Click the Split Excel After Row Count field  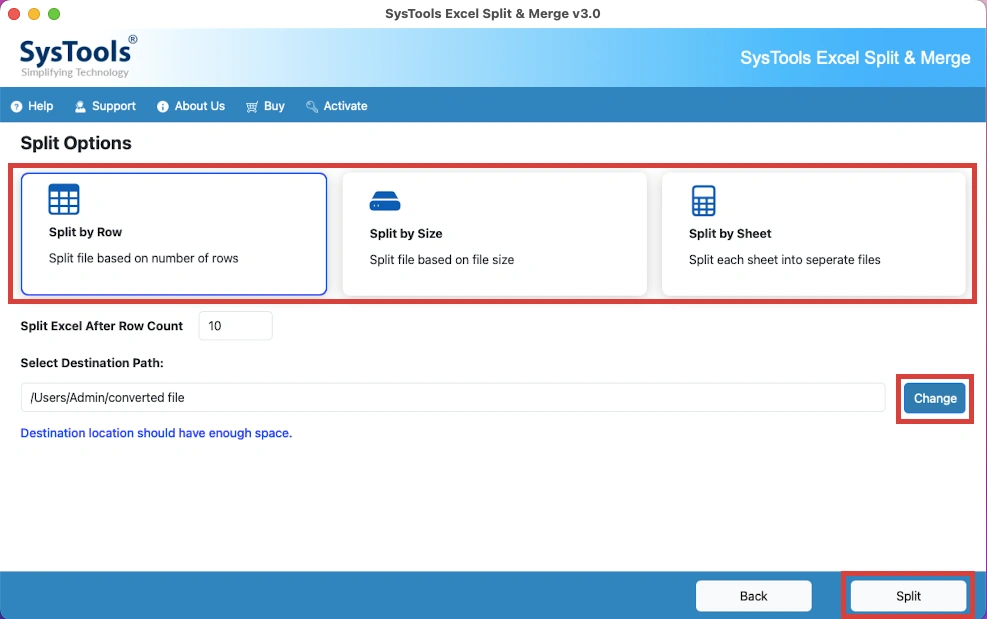235,326
